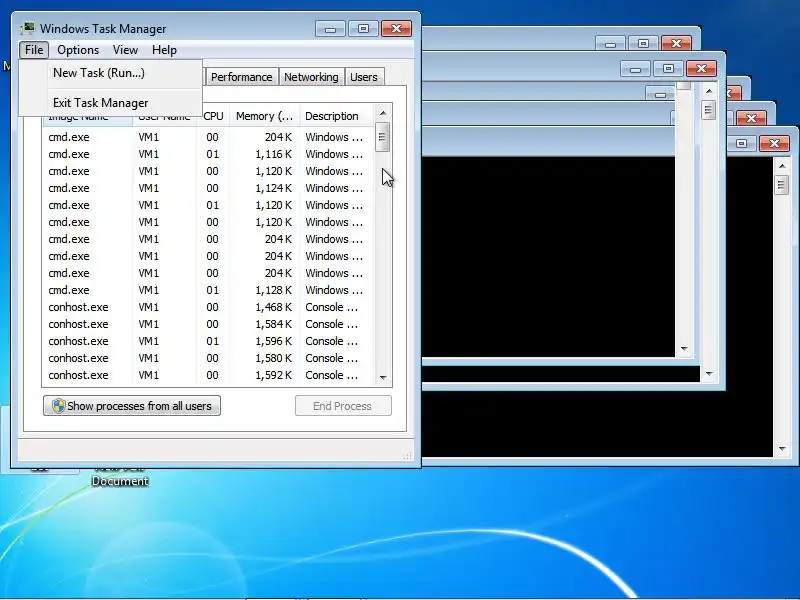Click process list scrollbar up arrow

383,113
